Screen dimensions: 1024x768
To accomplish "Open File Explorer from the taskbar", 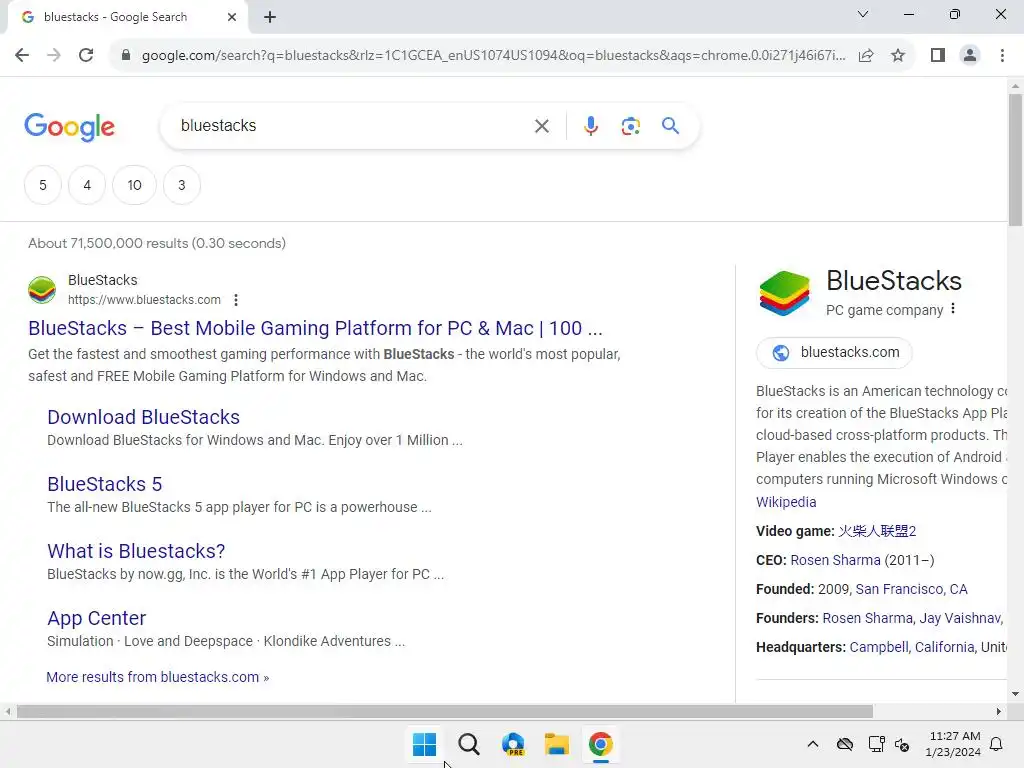I will [x=556, y=744].
